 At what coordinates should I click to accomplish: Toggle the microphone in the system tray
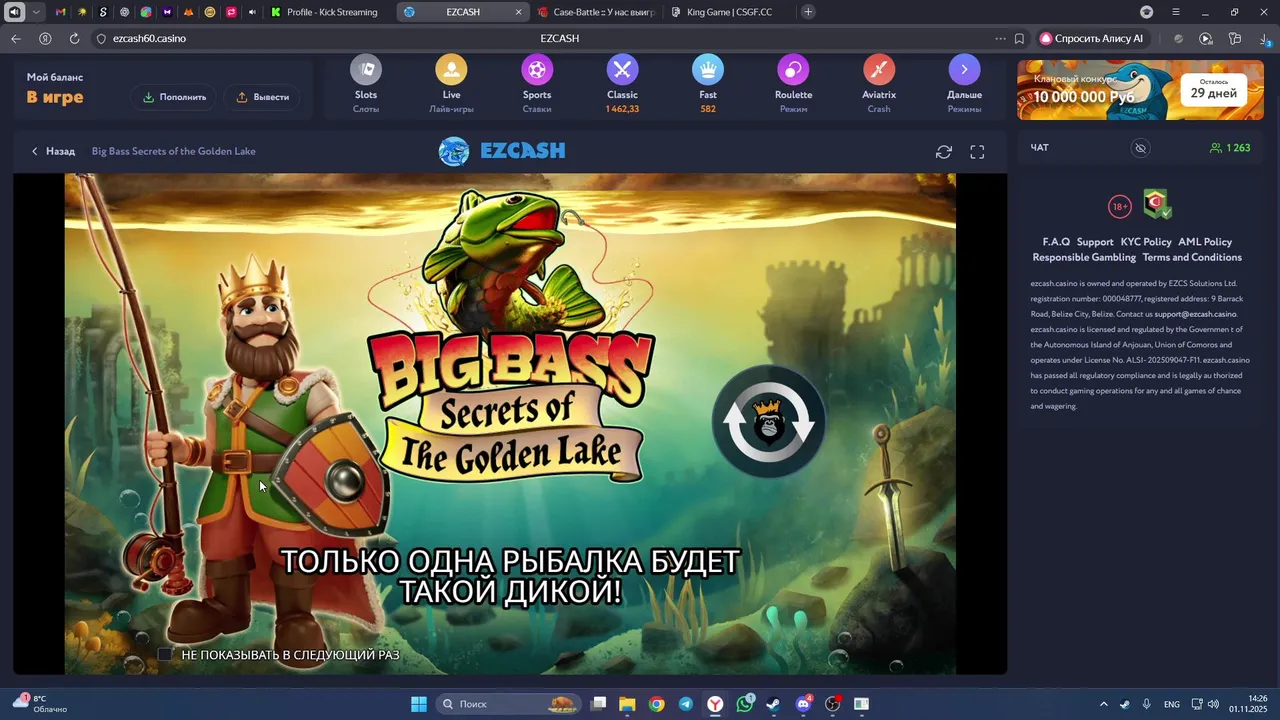(x=1147, y=704)
